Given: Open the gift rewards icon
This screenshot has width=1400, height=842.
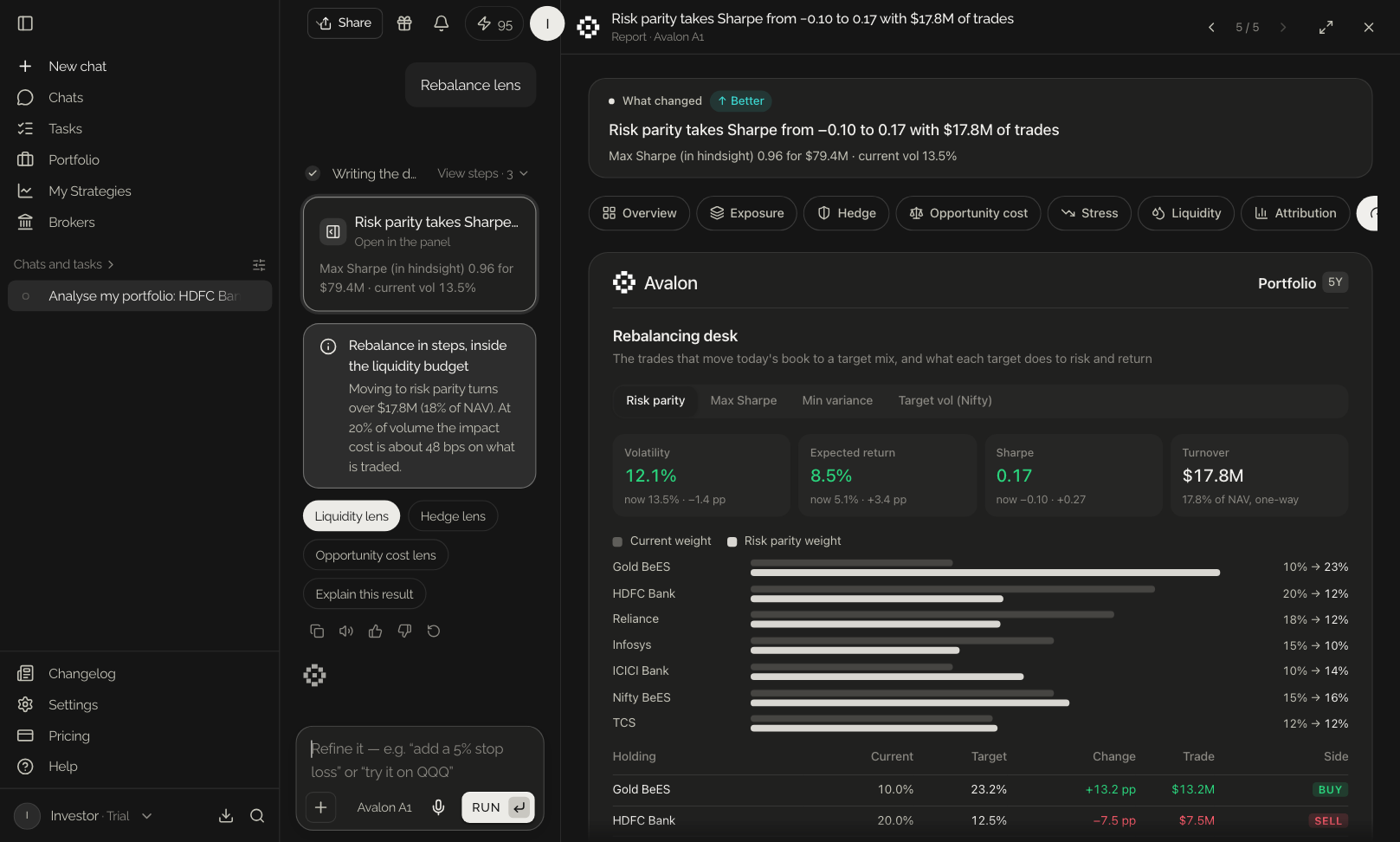Looking at the screenshot, I should [x=404, y=23].
